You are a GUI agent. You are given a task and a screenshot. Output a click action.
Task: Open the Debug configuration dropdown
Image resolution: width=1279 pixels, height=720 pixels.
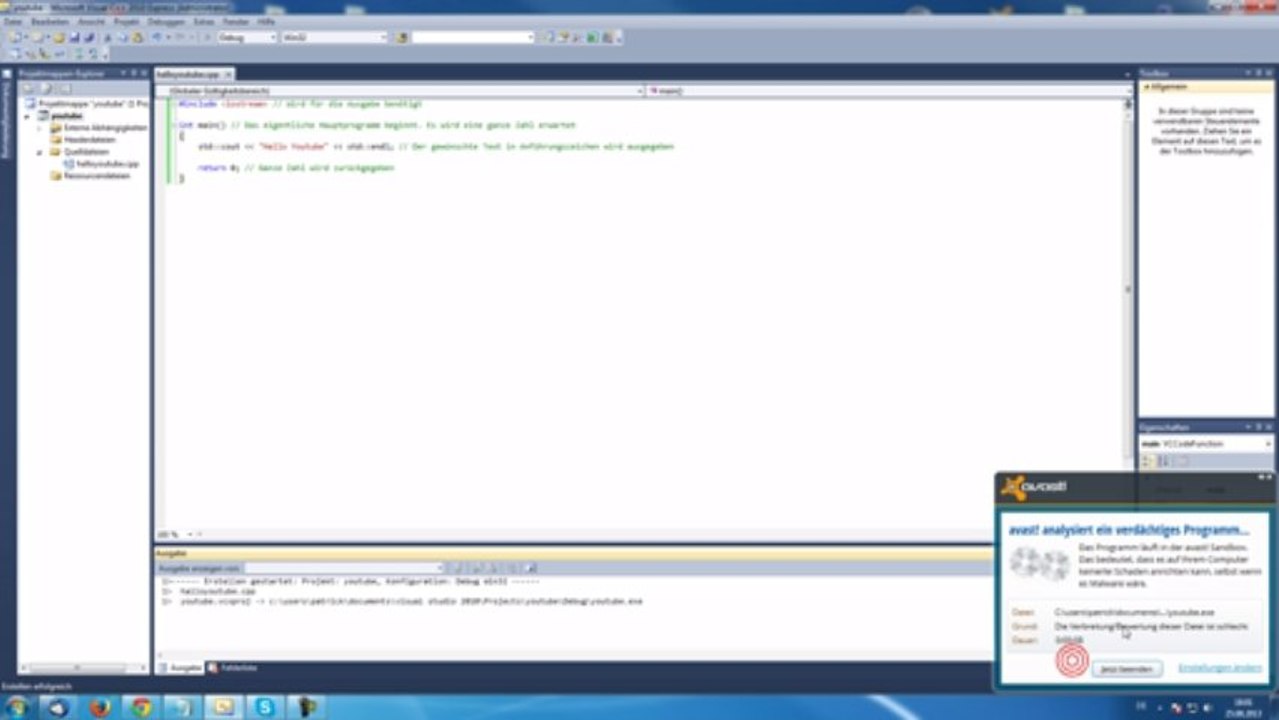[247, 38]
